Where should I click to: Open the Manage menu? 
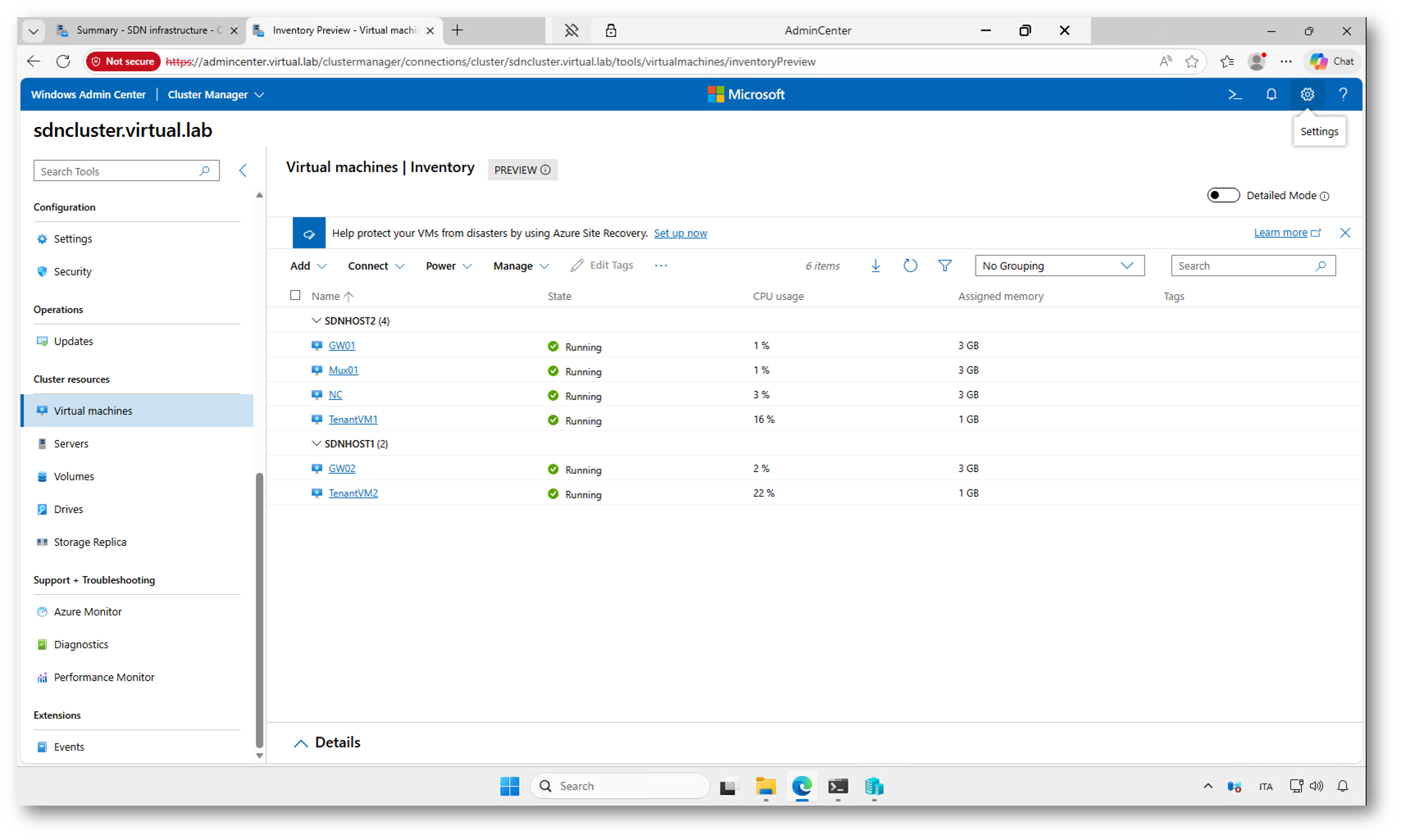coord(521,266)
